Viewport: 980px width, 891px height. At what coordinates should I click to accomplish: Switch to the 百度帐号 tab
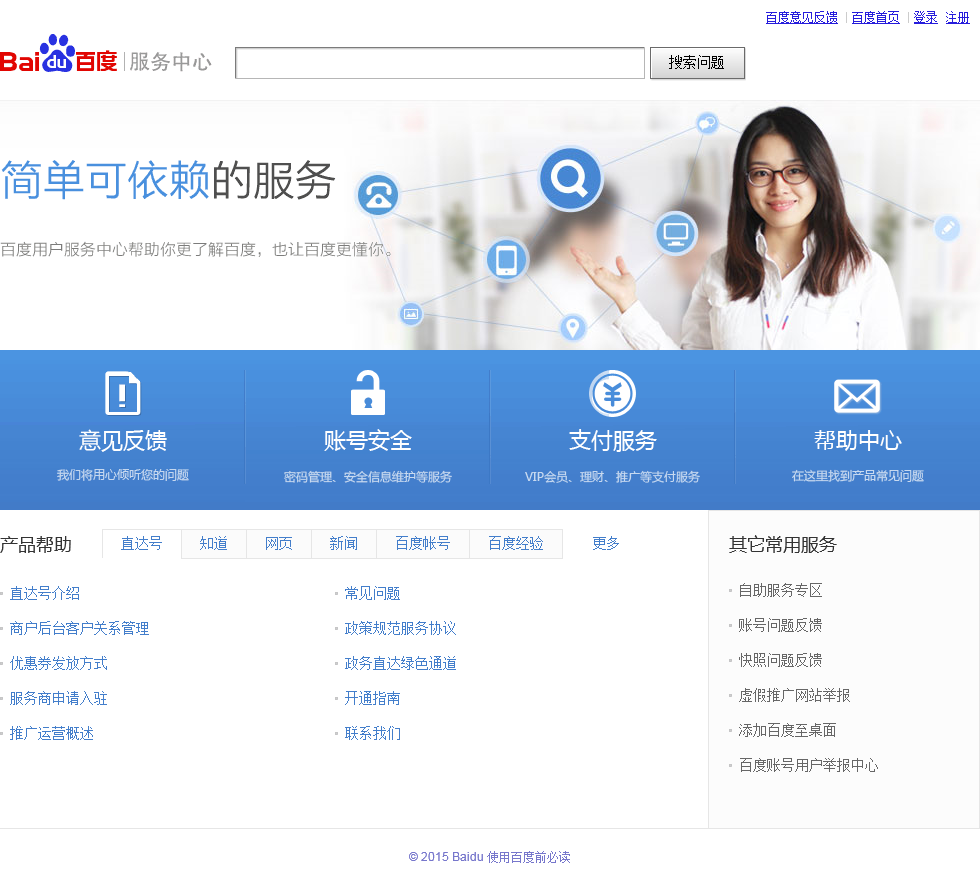pyautogui.click(x=422, y=544)
